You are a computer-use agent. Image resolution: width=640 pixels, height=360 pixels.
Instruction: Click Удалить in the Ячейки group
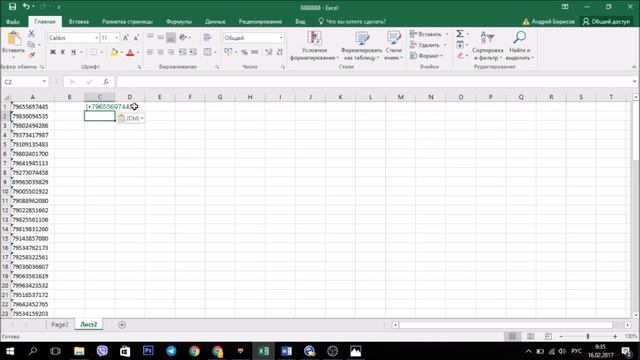point(428,45)
